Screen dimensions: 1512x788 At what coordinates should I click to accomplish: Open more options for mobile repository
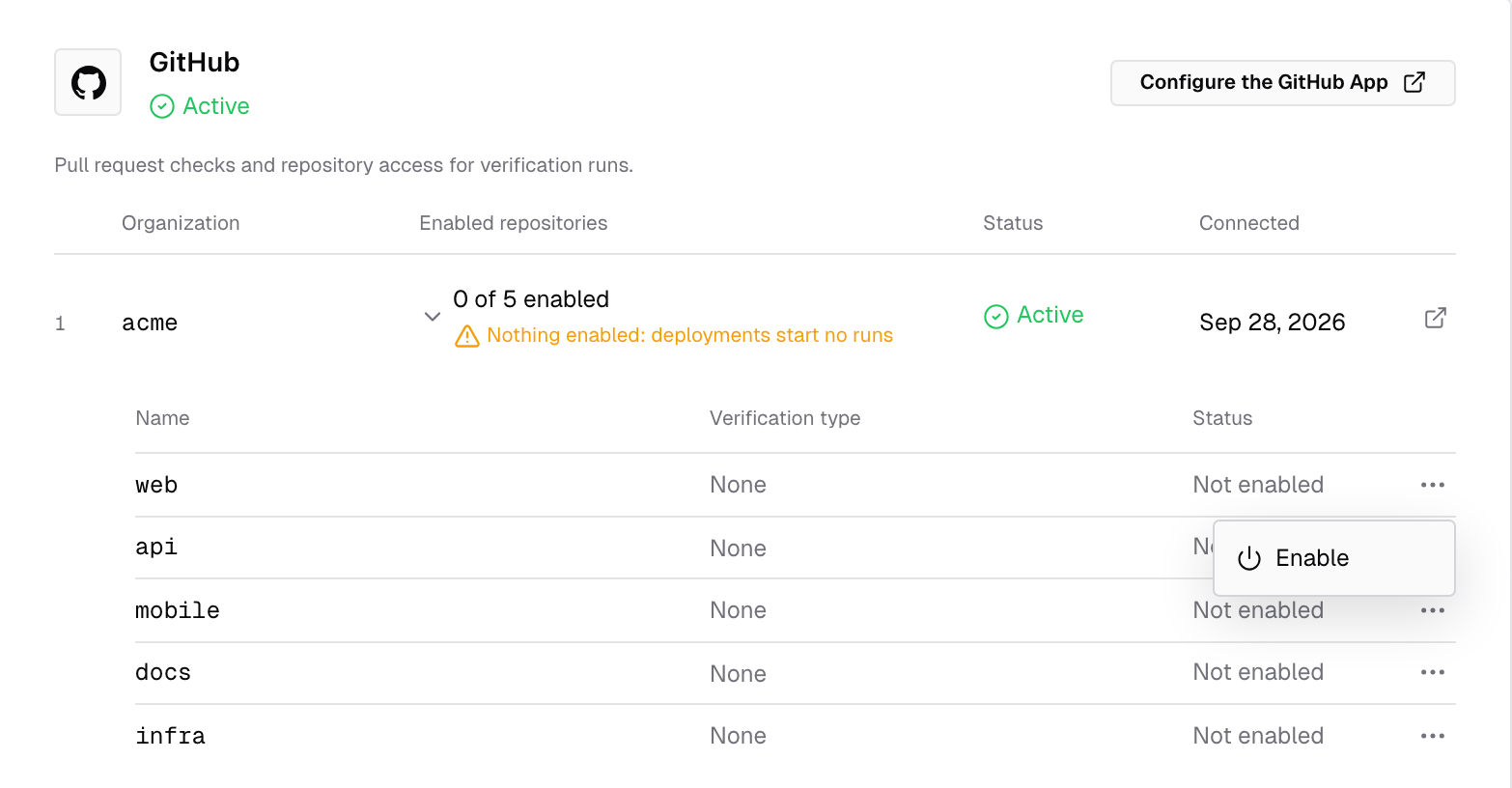pos(1433,610)
